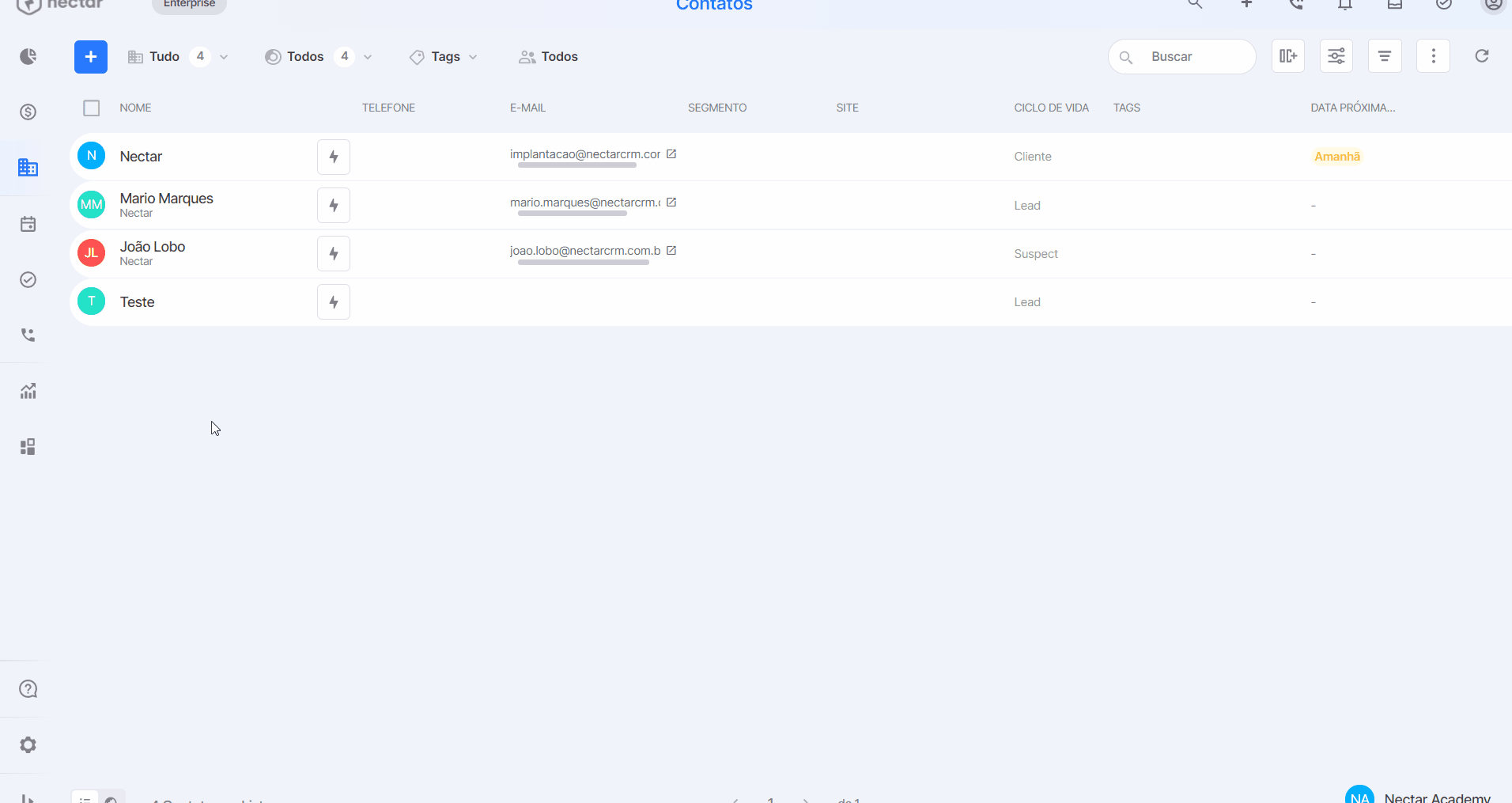Open the calendar icon in sidebar
Viewport: 1512px width, 803px height.
point(28,224)
